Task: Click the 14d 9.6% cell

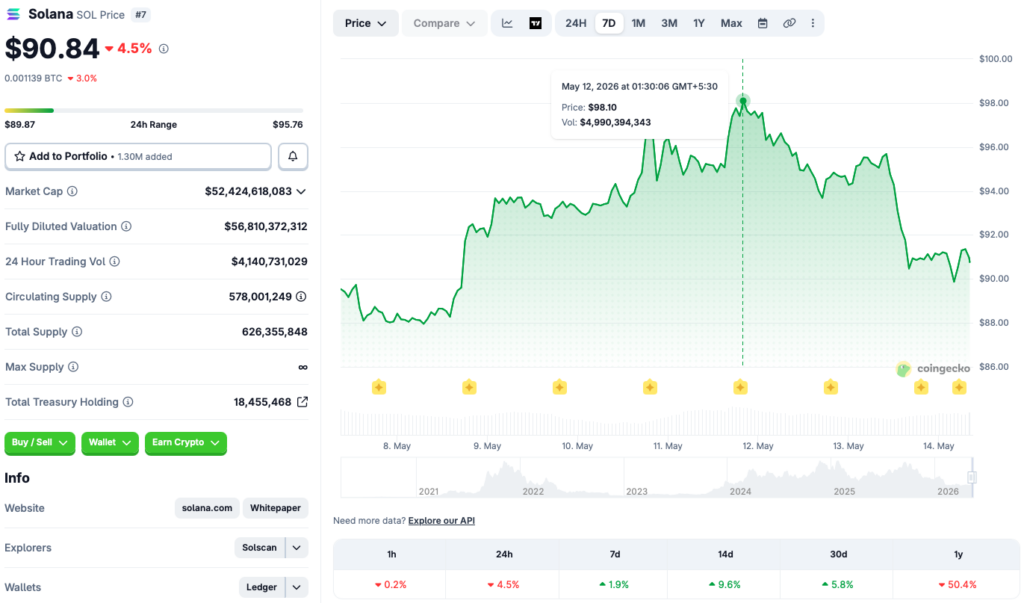Action: coord(725,585)
